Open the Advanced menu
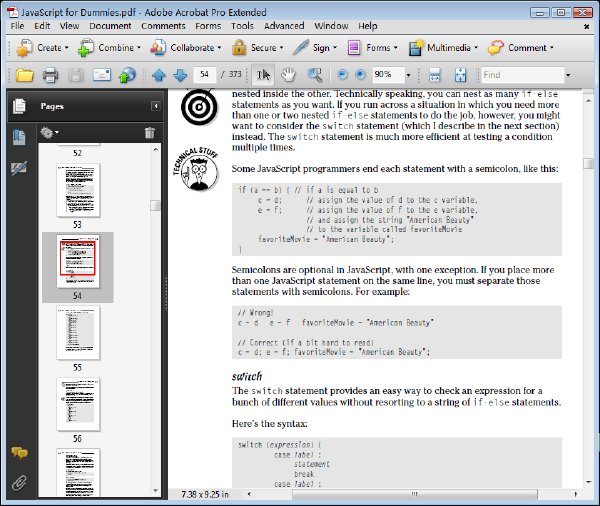600x506 pixels. 284,26
